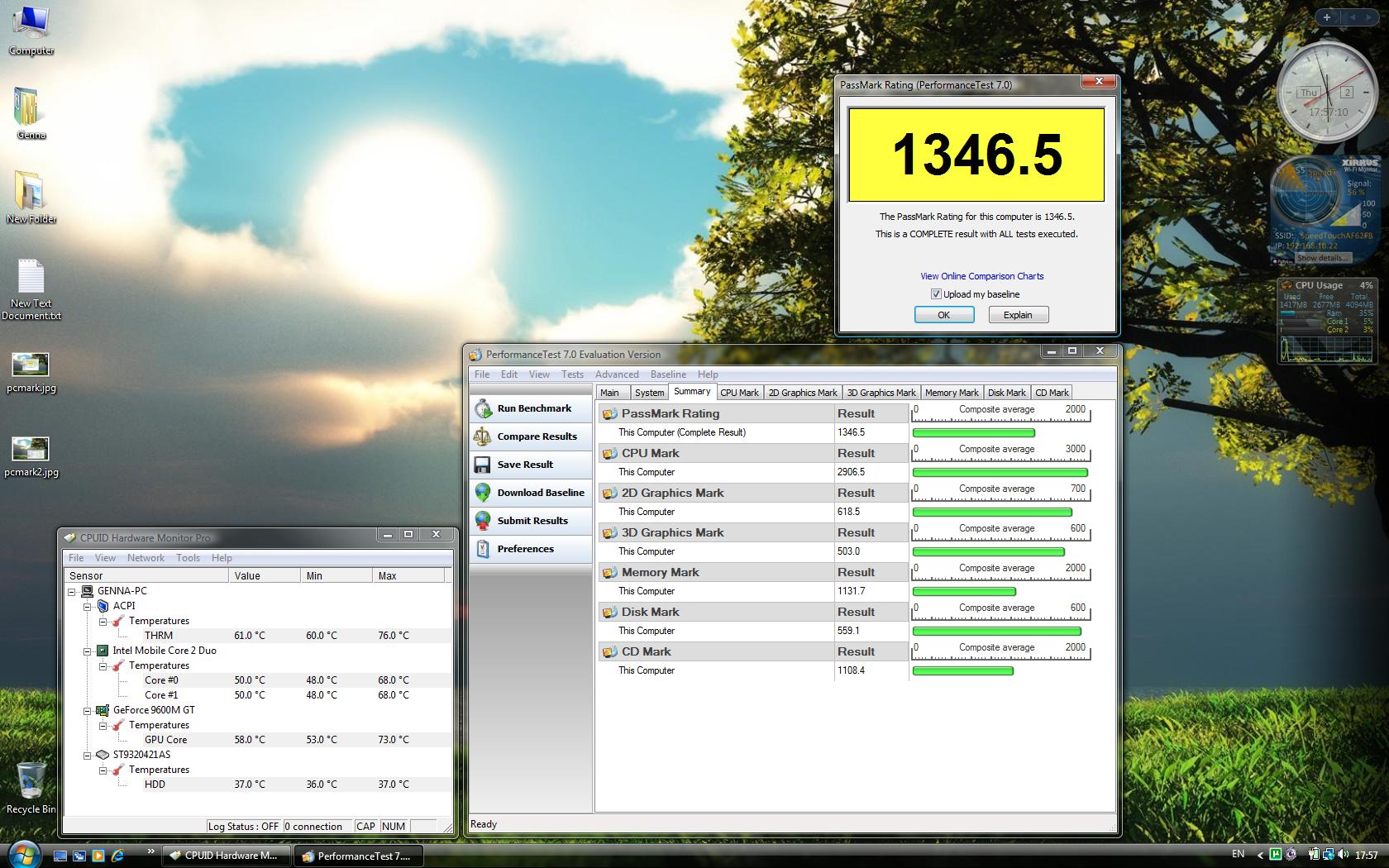
Task: Click the Intel Mobile Core 2 Duo chip icon
Action: coord(103,651)
